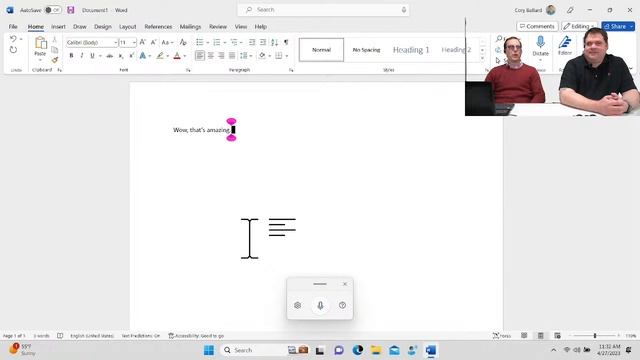Screen dimensions: 640x360
Task: Toggle Italic formatting
Action: click(82, 56)
